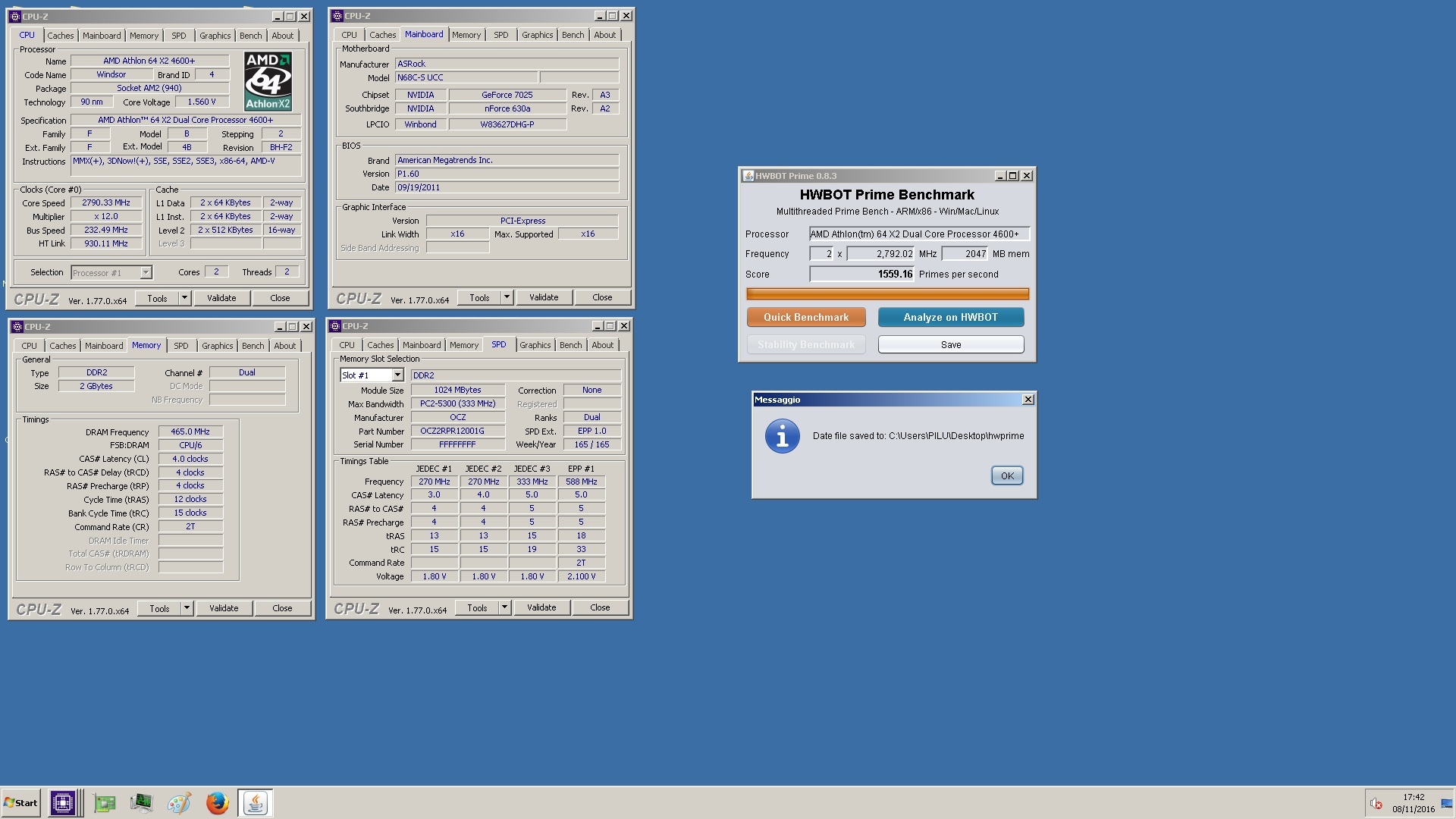
Task: Click the Core Voltage value 1.560 V
Action: coord(202,102)
